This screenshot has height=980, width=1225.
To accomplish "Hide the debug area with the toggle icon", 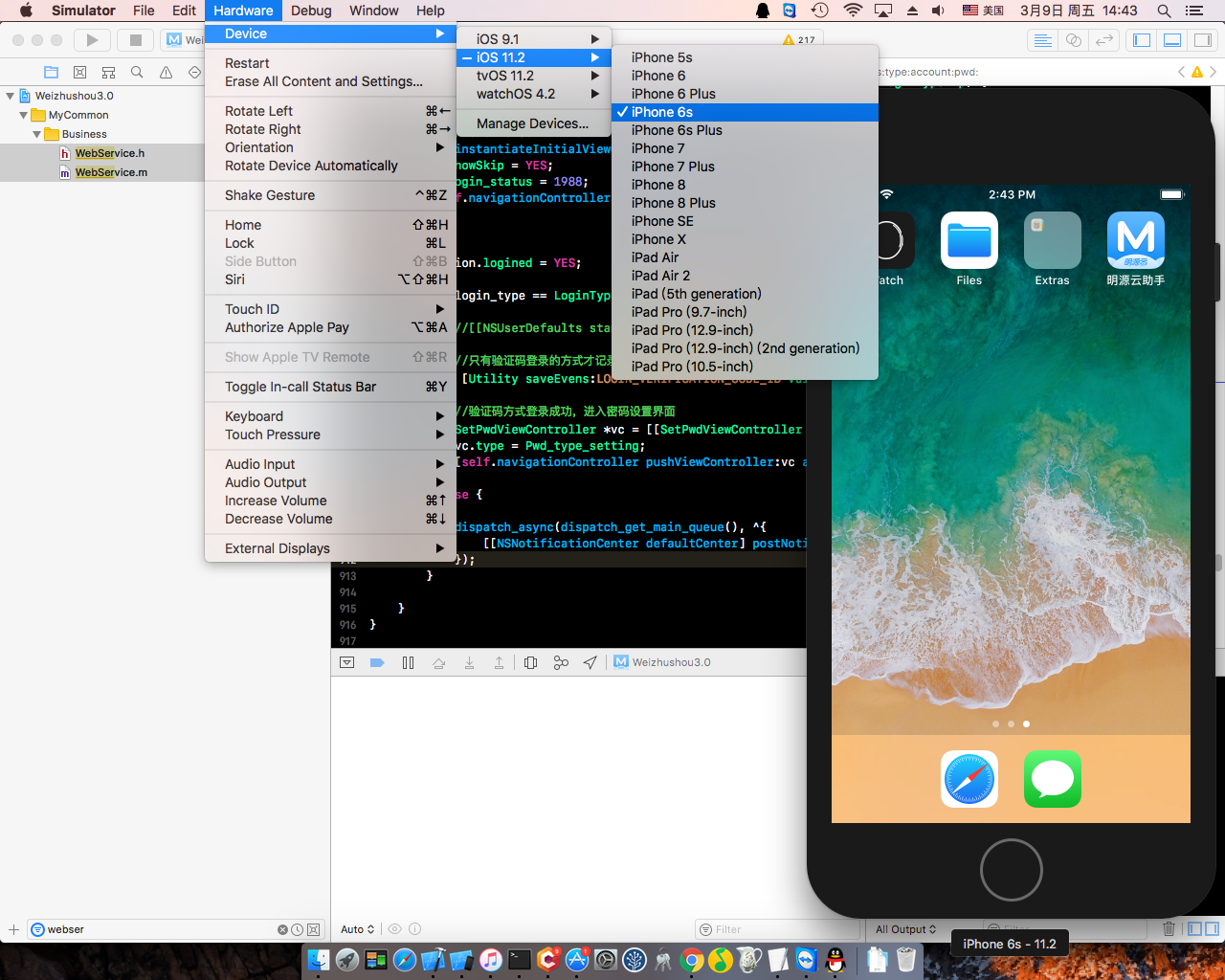I will click(x=347, y=662).
